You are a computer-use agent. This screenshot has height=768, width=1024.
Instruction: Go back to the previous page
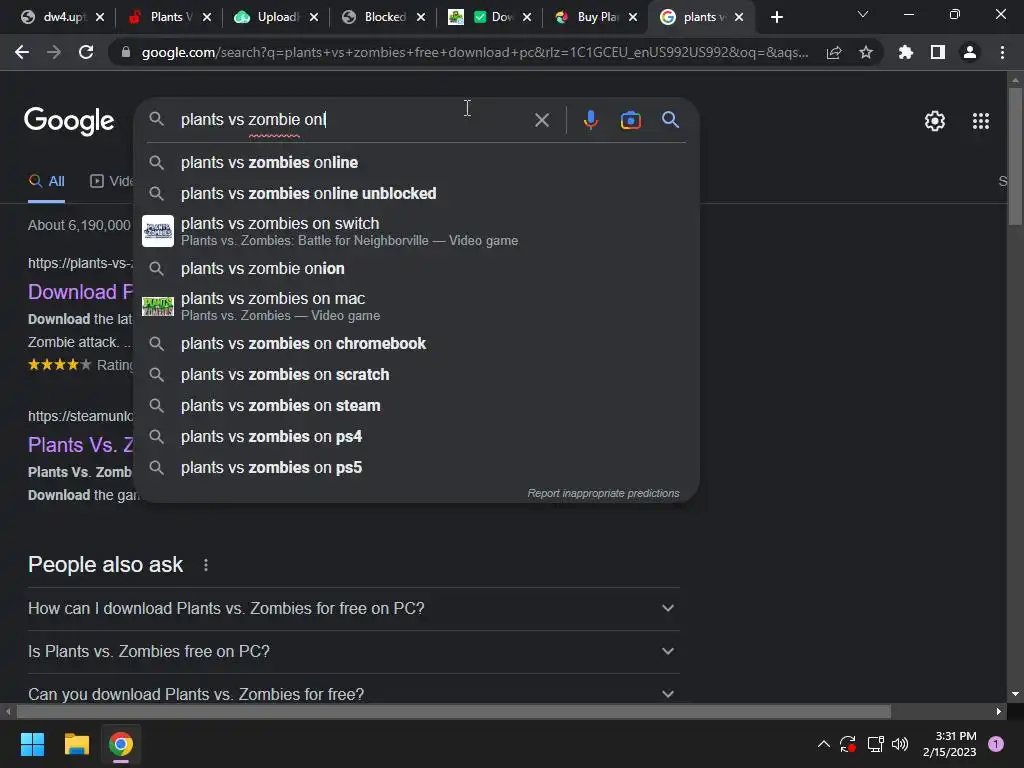point(22,52)
